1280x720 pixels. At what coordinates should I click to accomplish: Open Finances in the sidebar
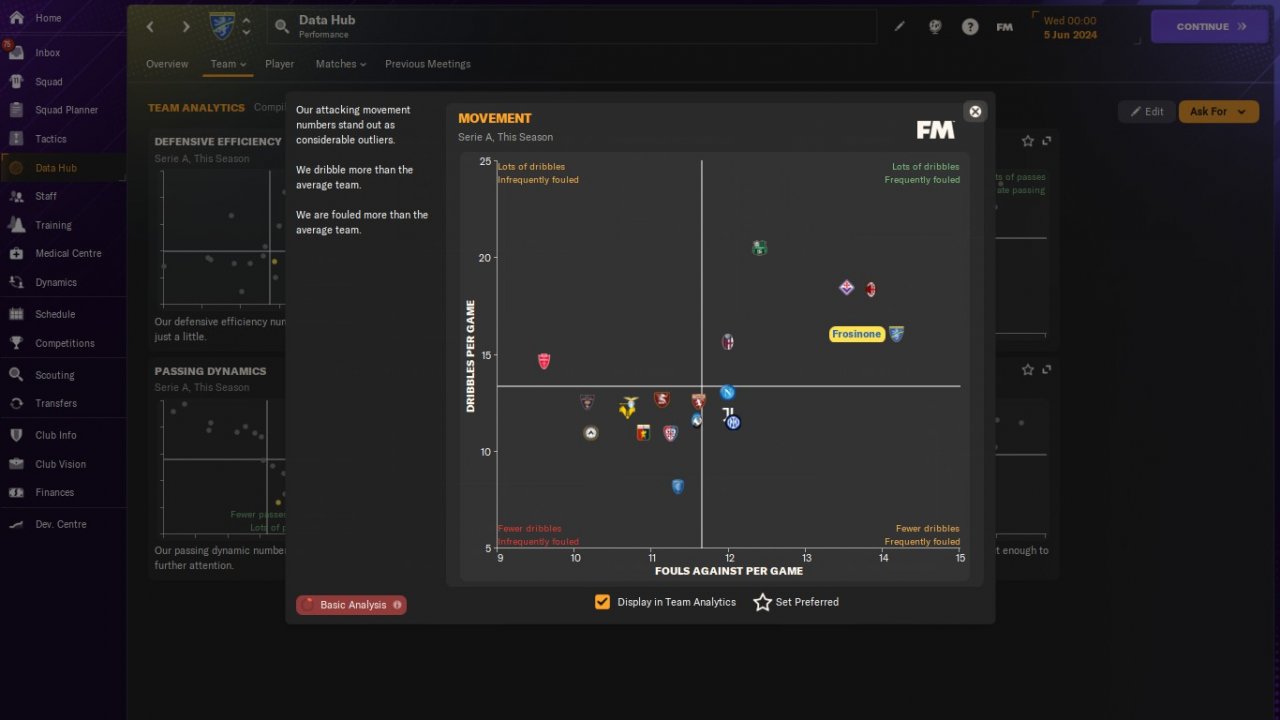55,492
